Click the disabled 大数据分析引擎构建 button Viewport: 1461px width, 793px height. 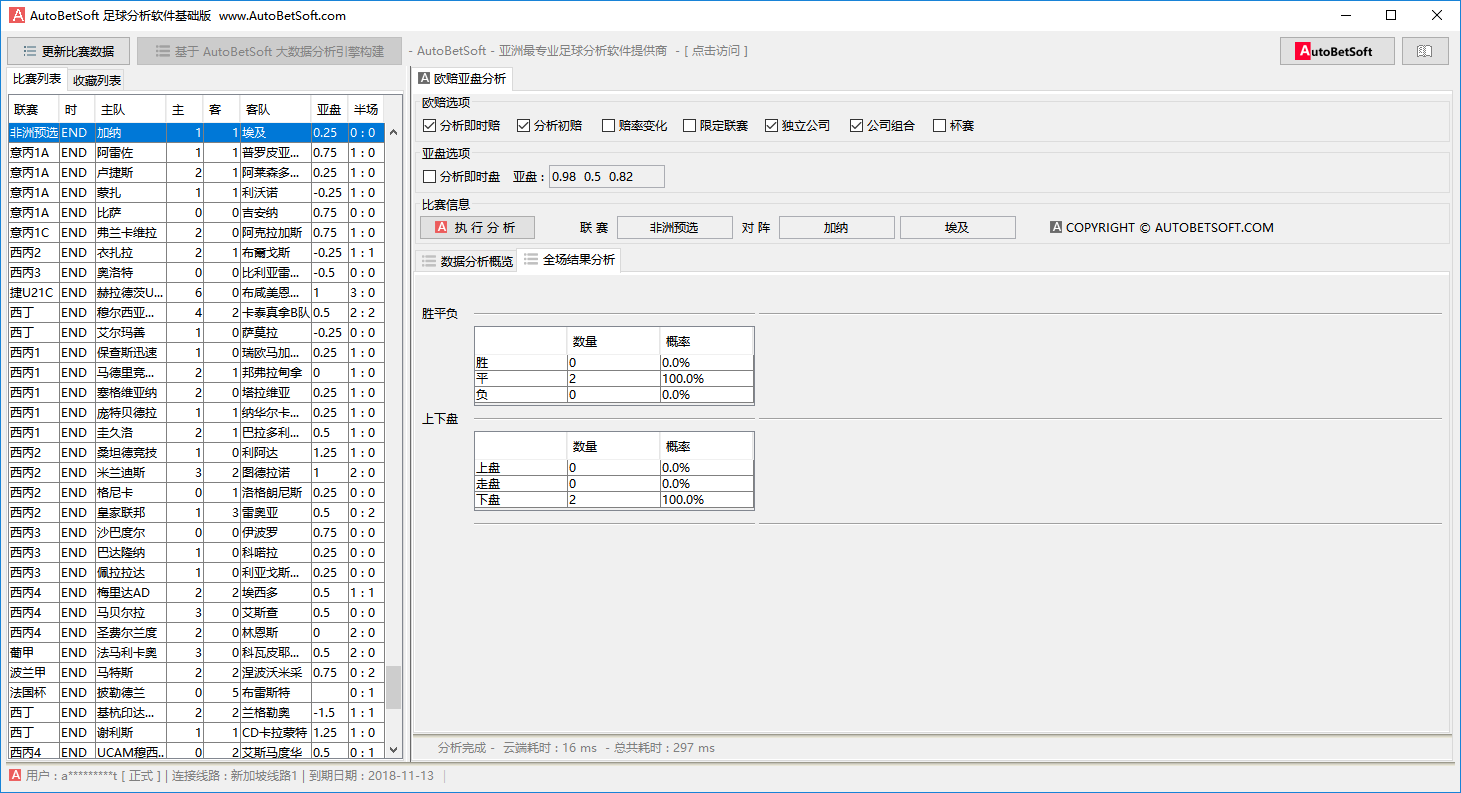pos(269,51)
